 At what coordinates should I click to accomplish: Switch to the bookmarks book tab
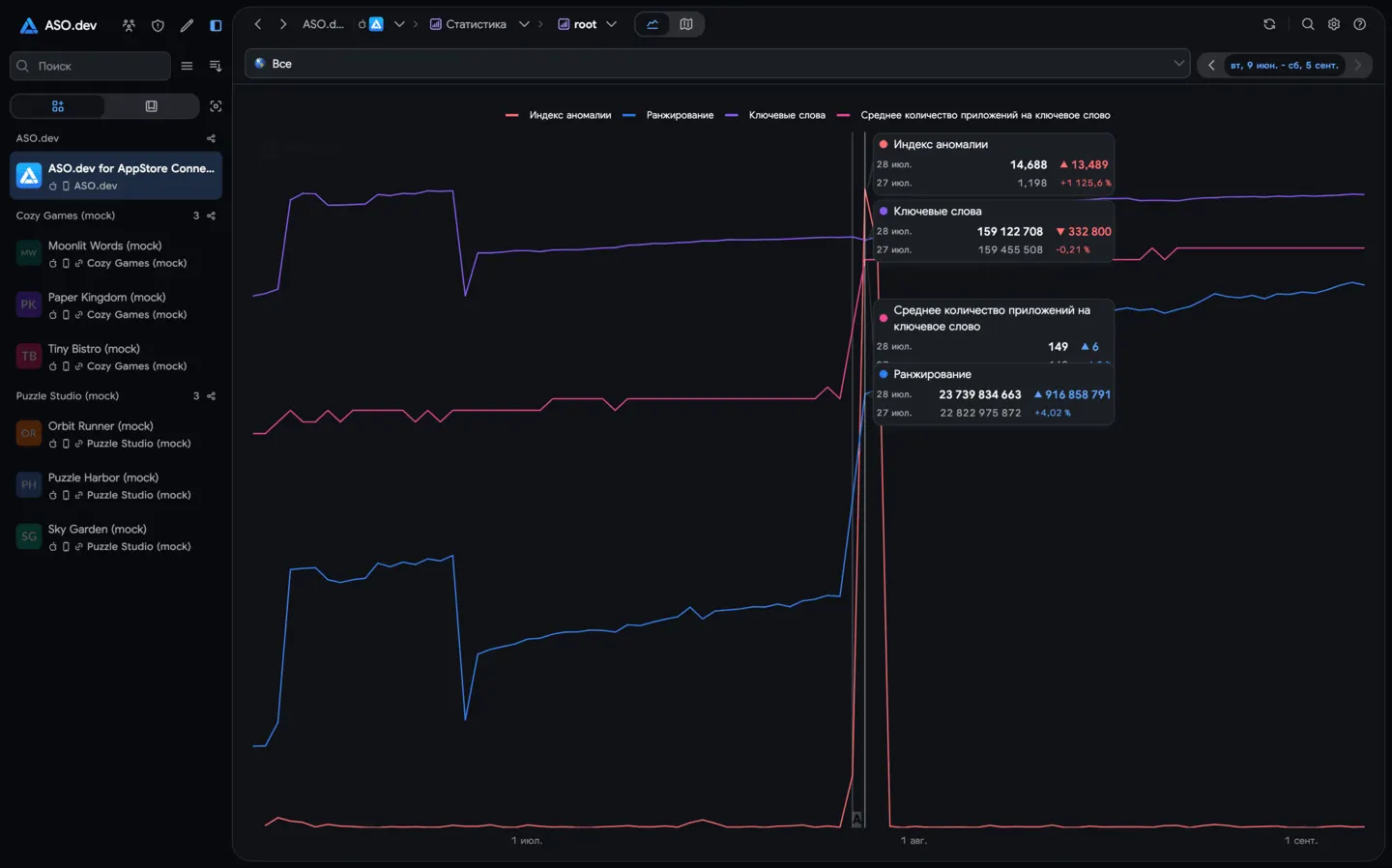151,106
